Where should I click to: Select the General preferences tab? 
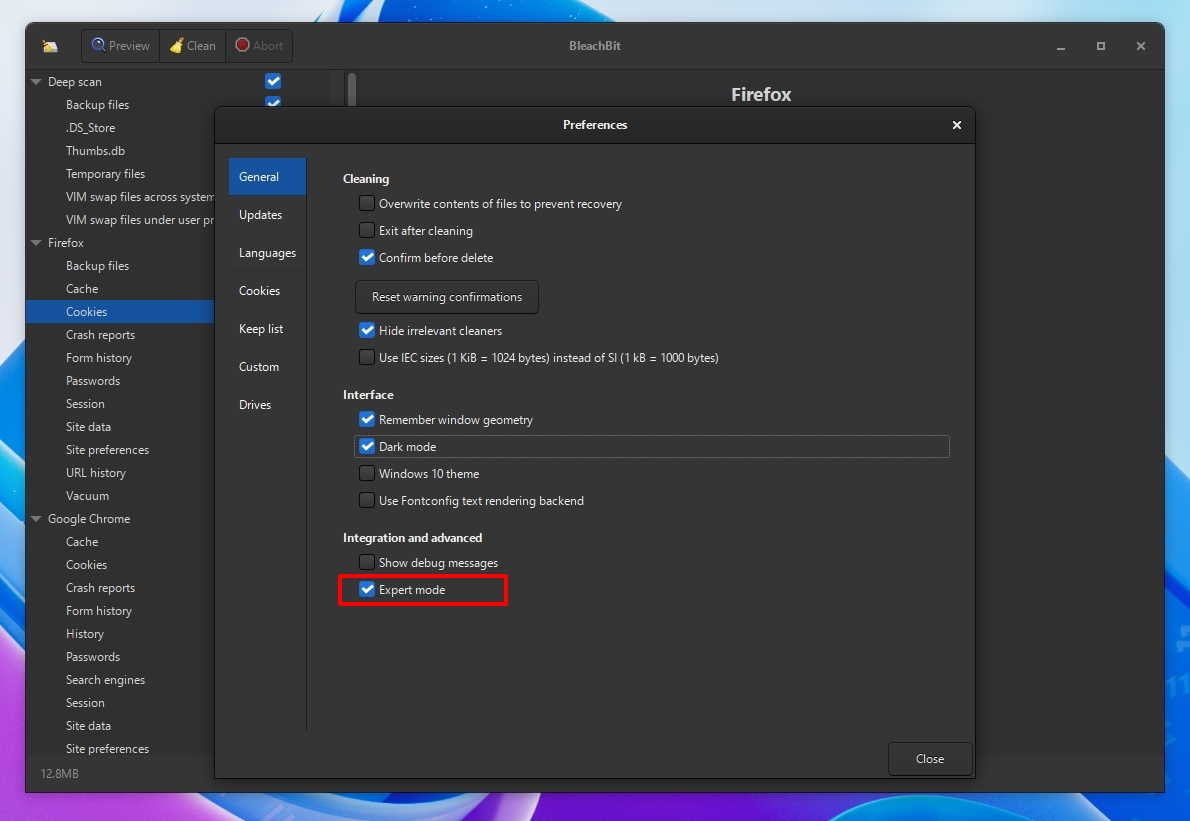click(x=267, y=177)
